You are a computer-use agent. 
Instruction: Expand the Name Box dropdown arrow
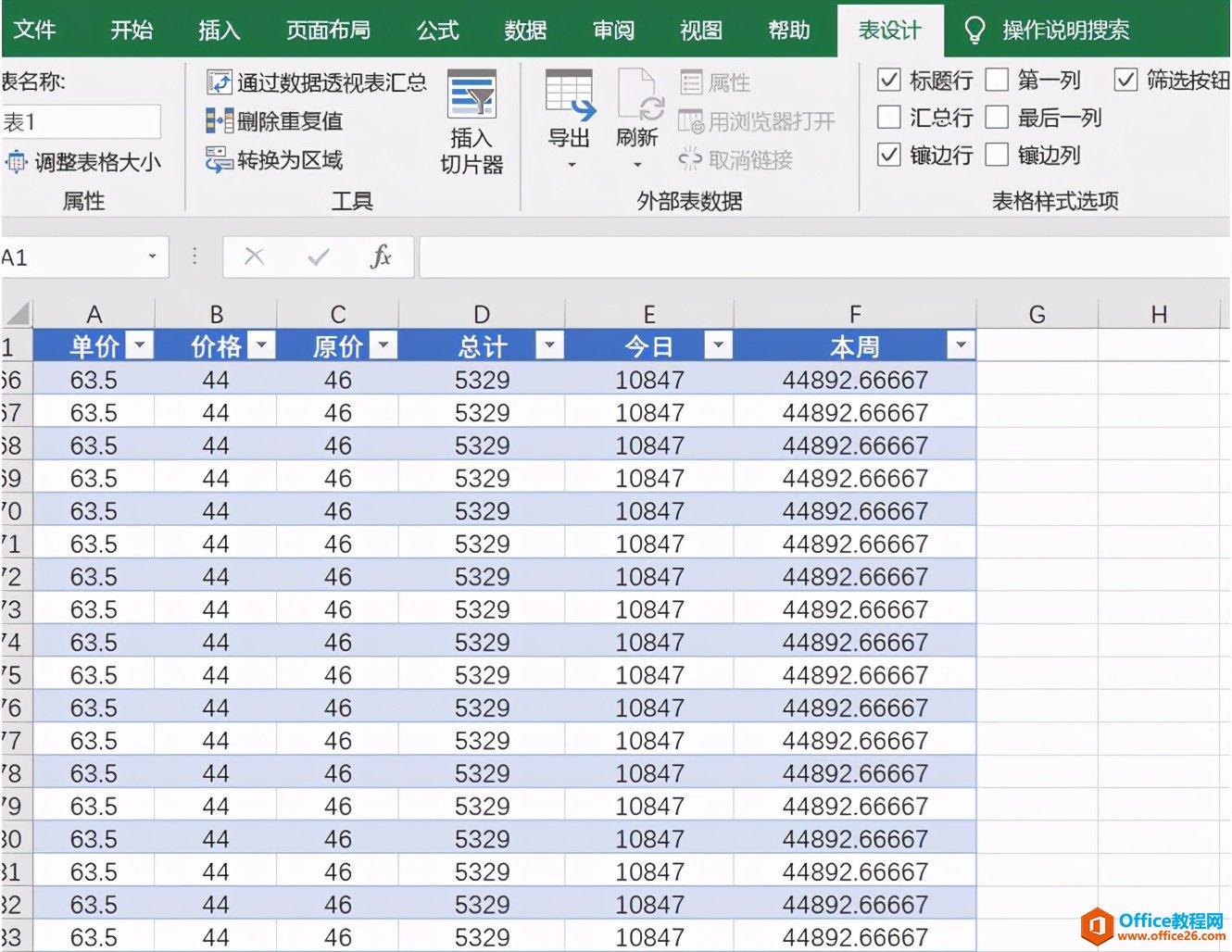coord(153,257)
